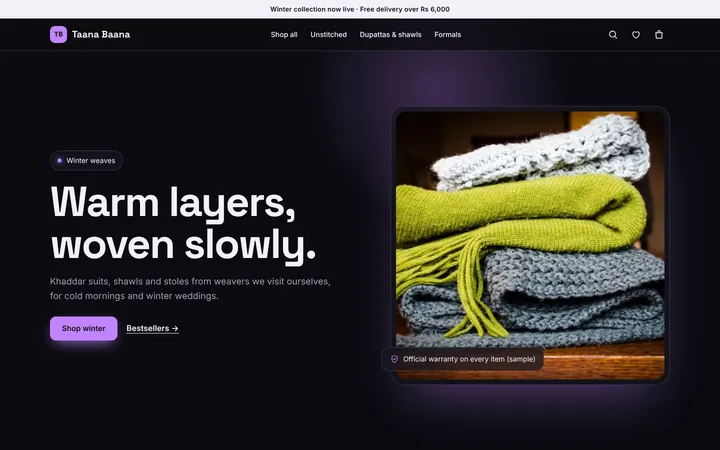Image resolution: width=720 pixels, height=450 pixels.
Task: Open the shopping bag icon
Action: coord(658,34)
